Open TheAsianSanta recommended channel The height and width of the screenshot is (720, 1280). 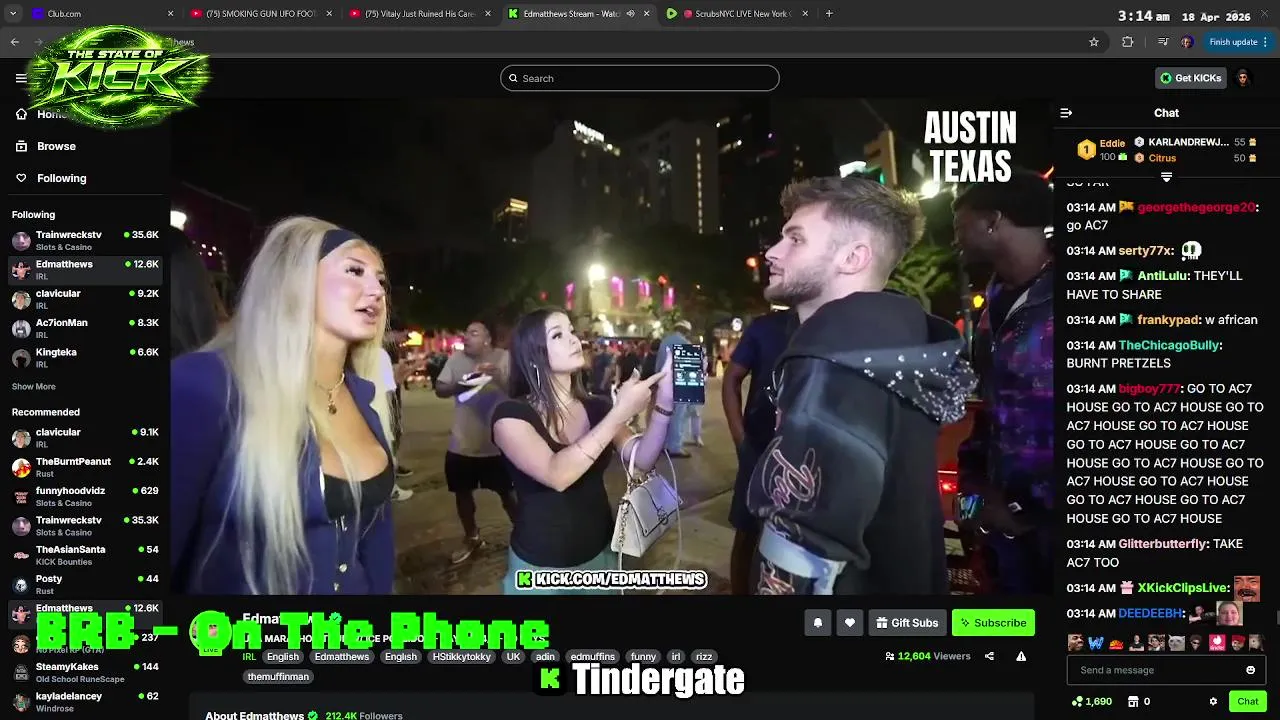coord(85,555)
